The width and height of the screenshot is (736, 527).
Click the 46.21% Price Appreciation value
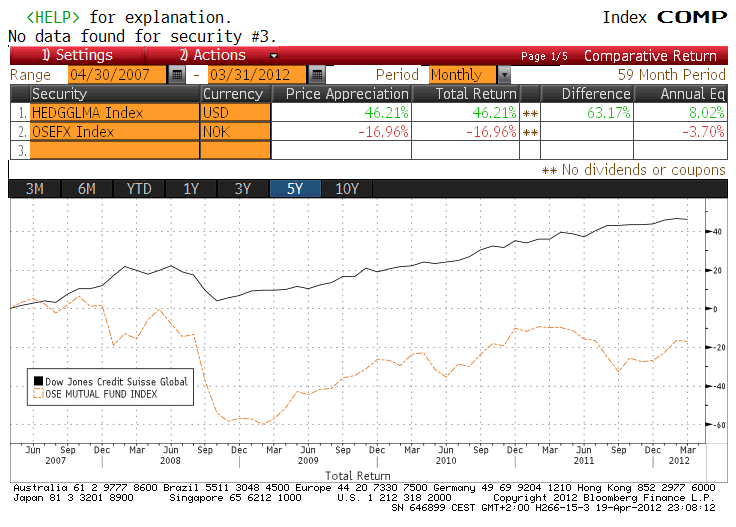point(386,113)
